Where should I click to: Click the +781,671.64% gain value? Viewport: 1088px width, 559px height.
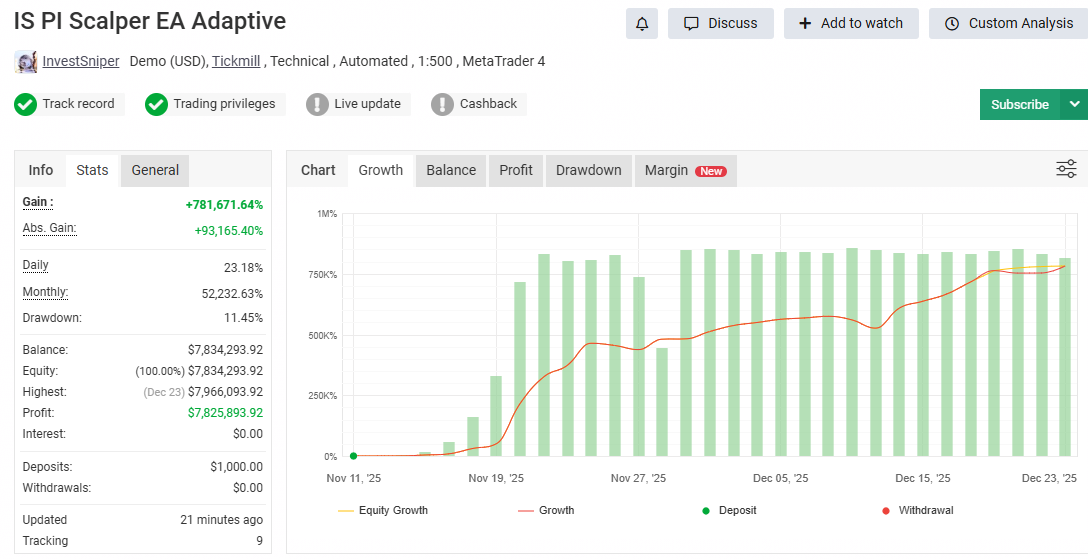point(224,205)
